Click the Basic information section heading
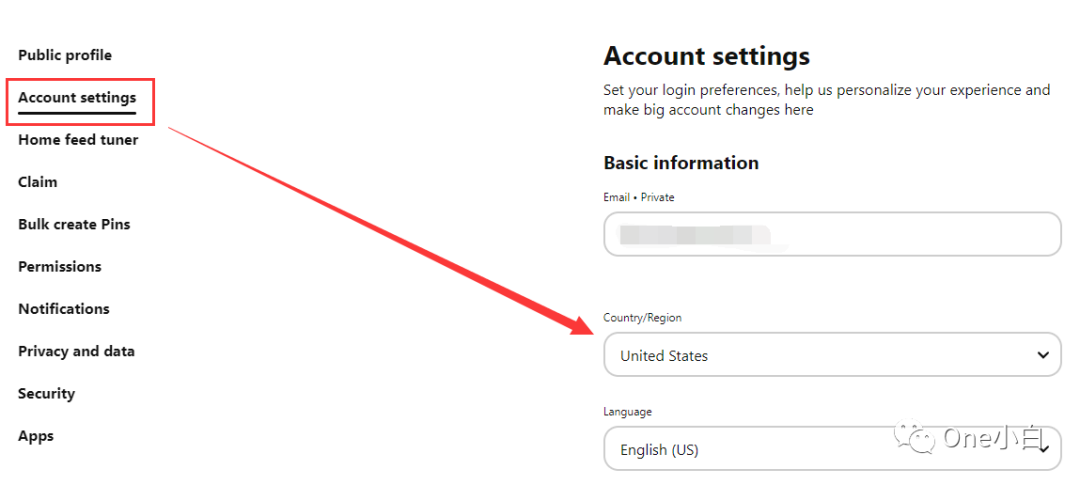Image resolution: width=1080 pixels, height=485 pixels. point(681,163)
